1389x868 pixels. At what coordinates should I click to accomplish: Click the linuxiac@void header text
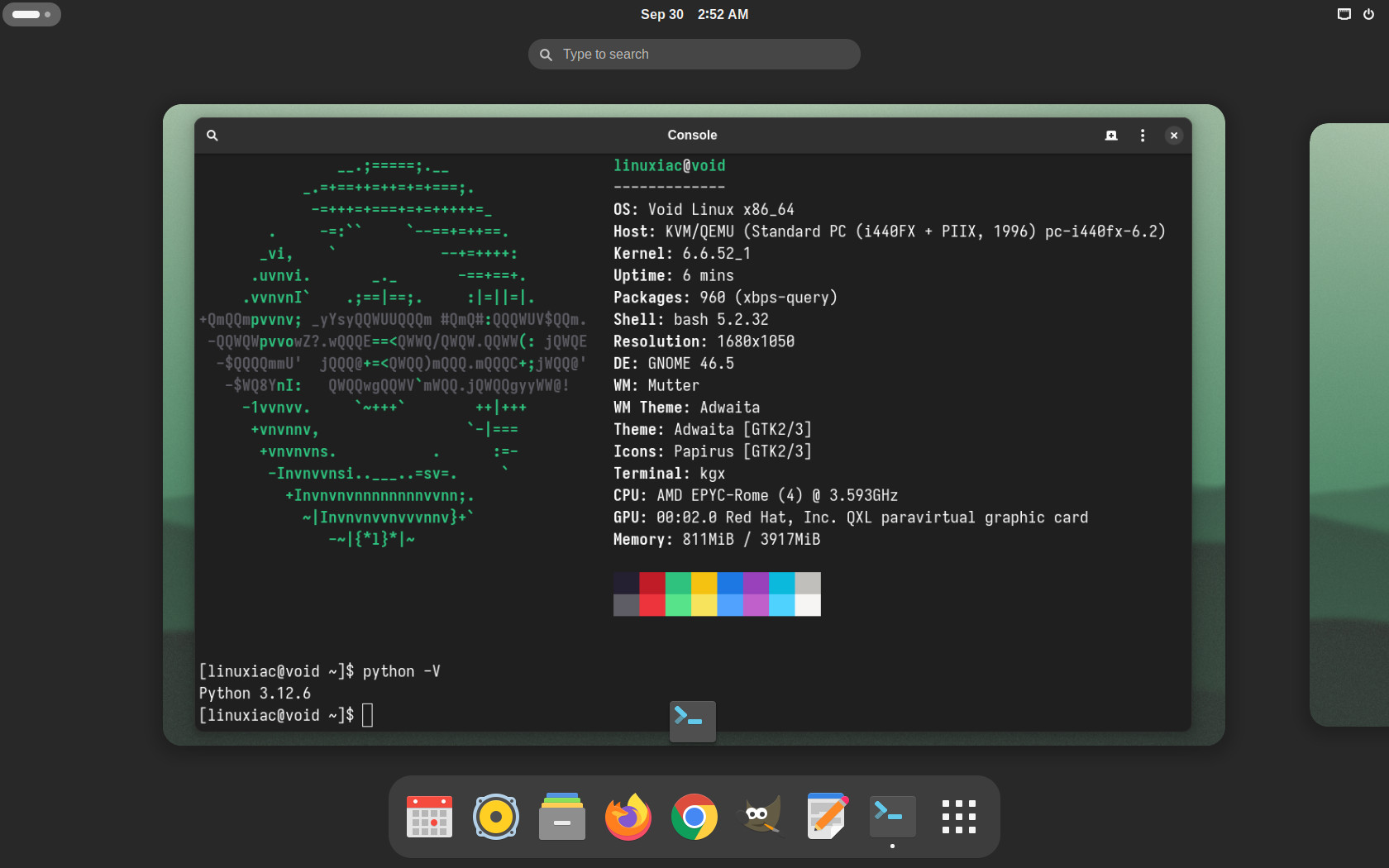[669, 165]
